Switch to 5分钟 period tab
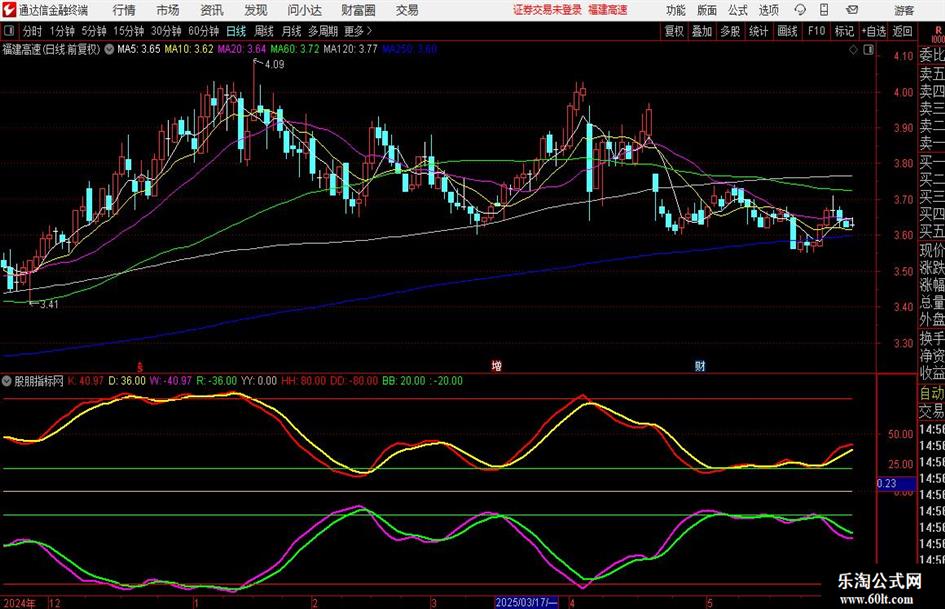The image size is (945, 609). [94, 31]
